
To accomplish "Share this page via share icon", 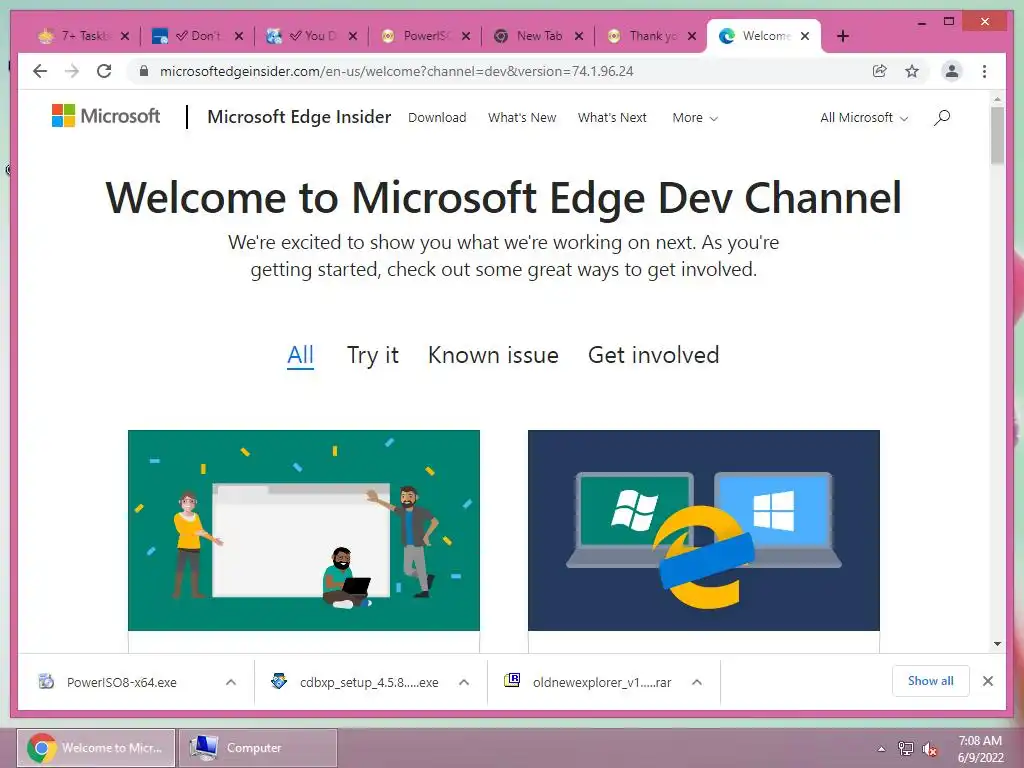I will click(880, 71).
